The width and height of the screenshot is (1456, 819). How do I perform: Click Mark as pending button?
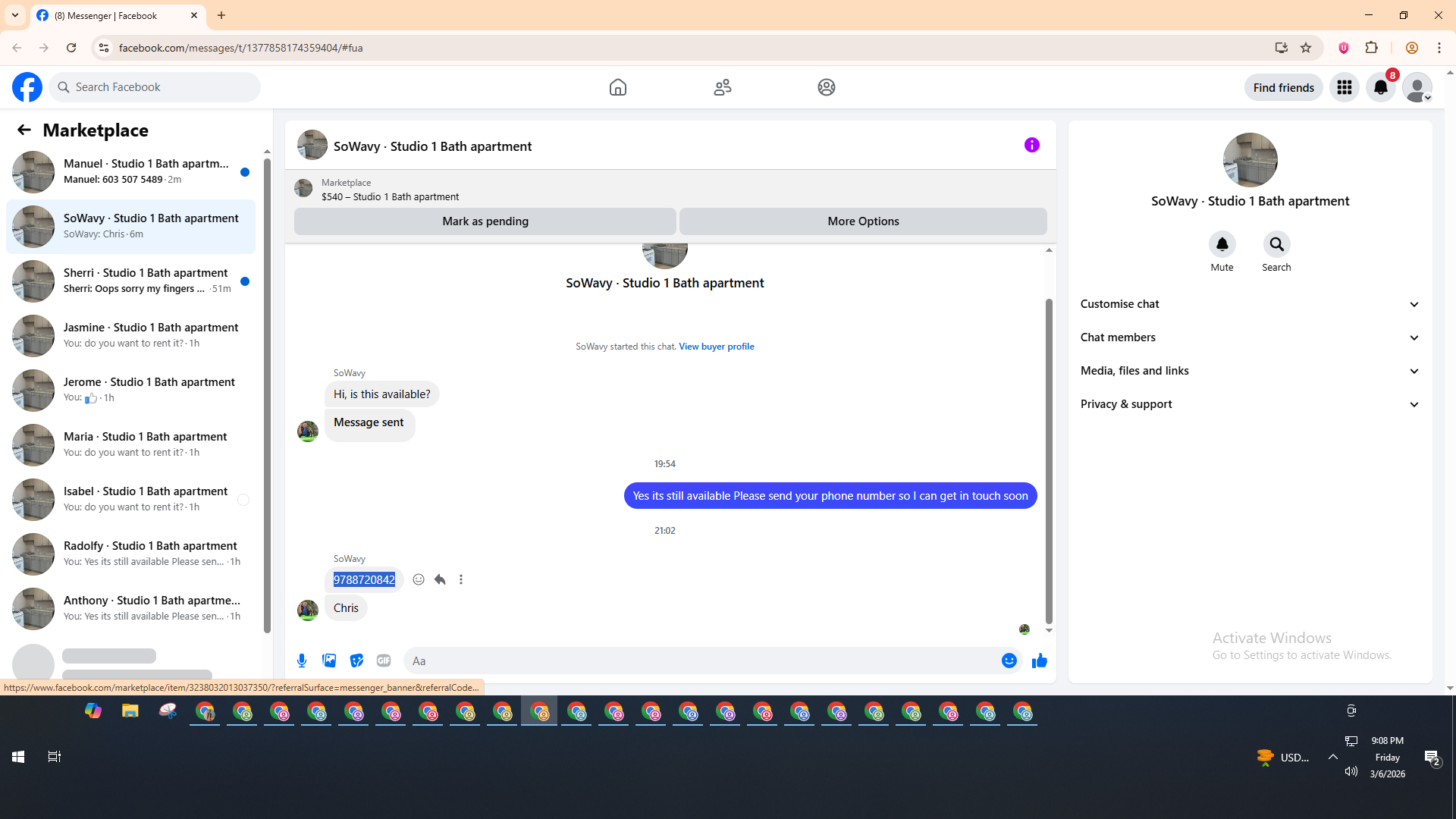(x=485, y=221)
